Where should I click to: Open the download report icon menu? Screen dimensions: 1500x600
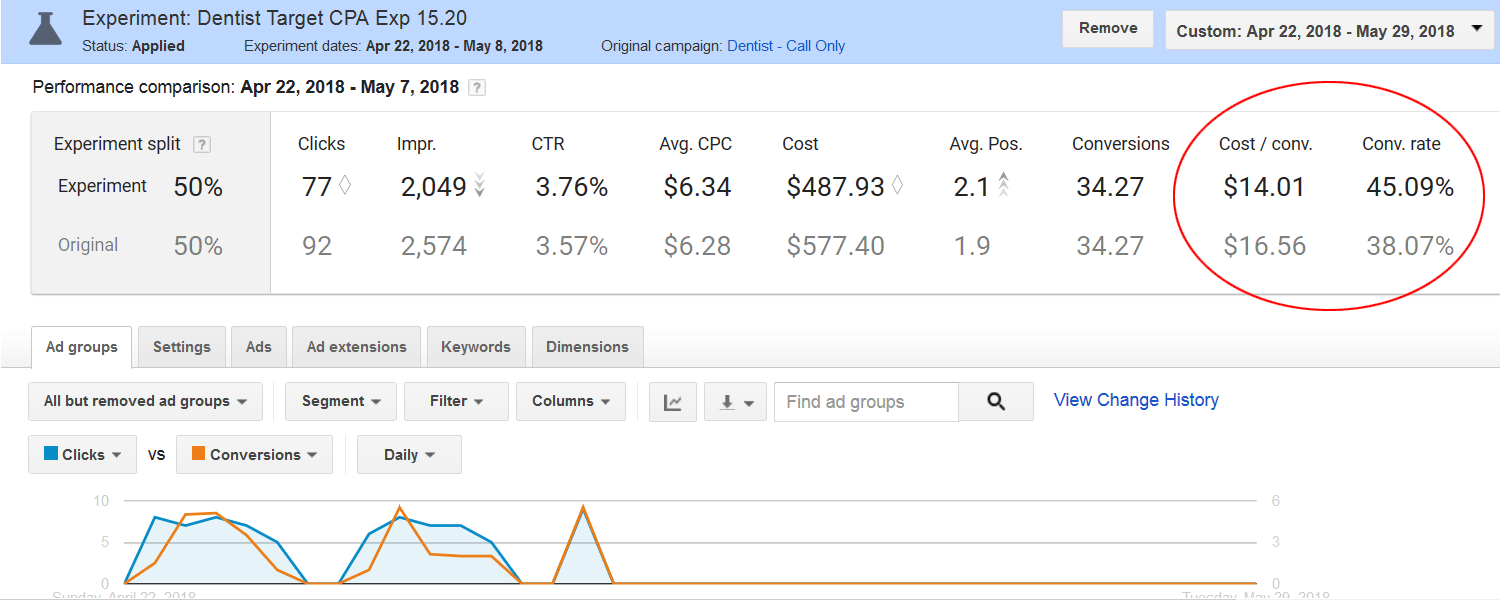[735, 402]
